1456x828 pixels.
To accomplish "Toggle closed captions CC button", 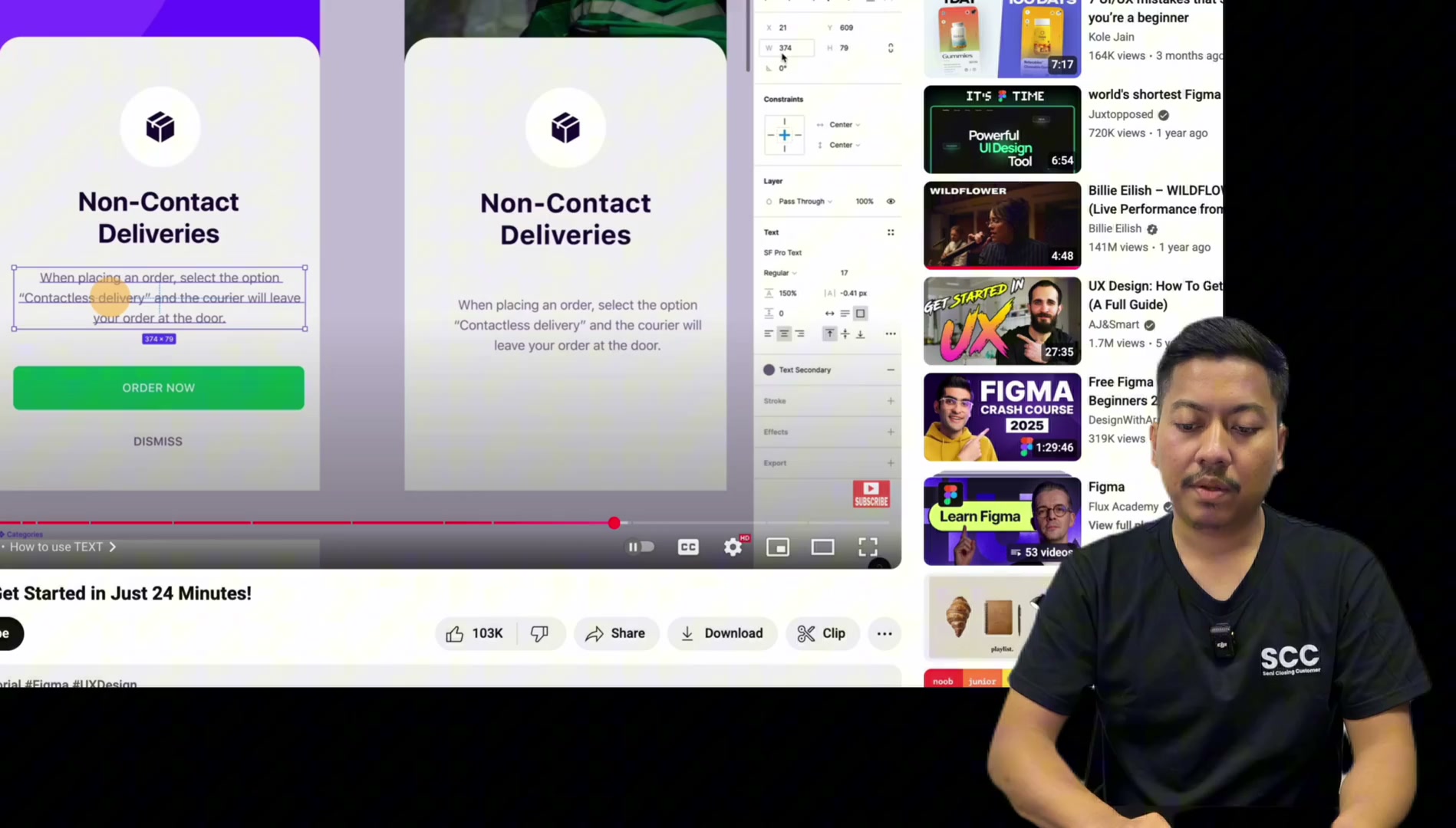I will tap(688, 547).
